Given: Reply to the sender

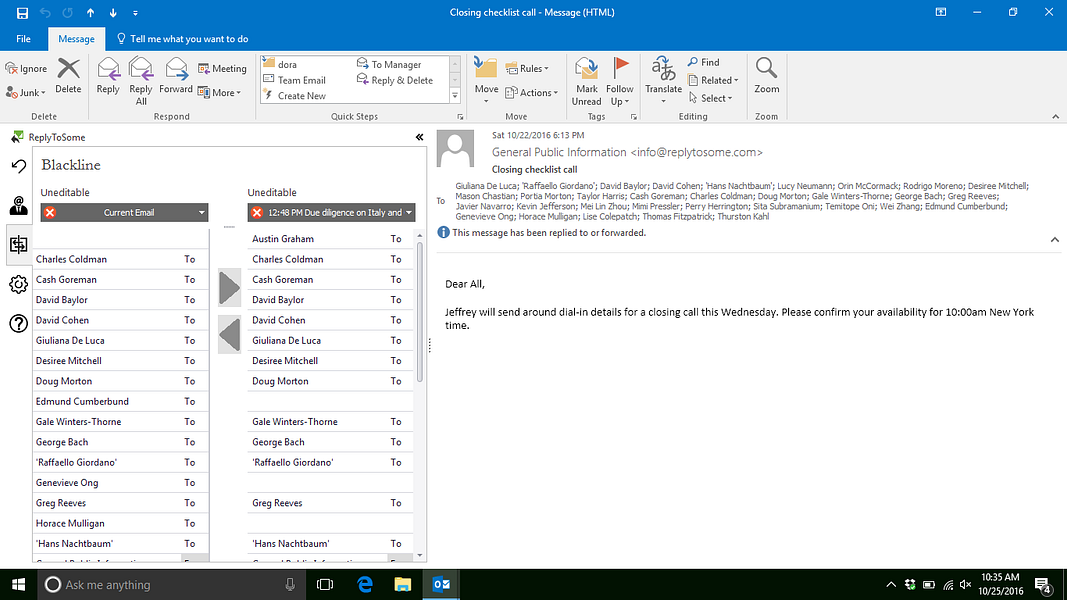Looking at the screenshot, I should [x=108, y=76].
